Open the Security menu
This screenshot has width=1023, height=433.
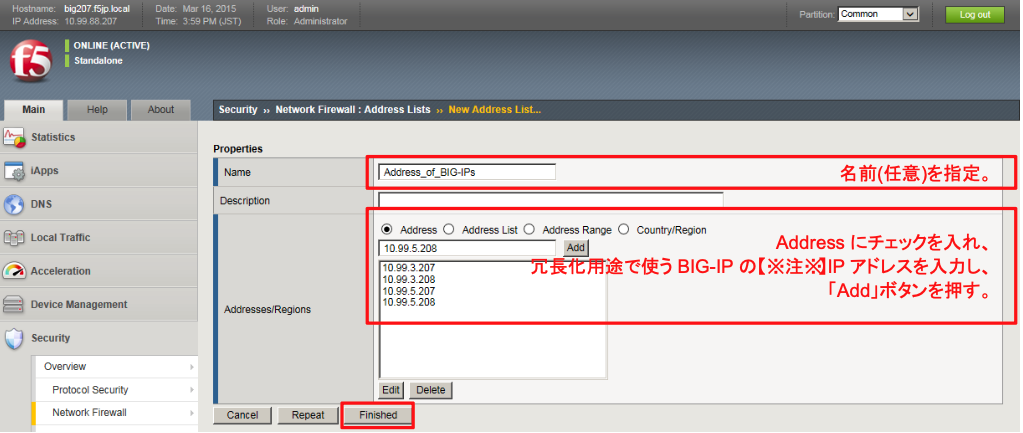(99, 338)
